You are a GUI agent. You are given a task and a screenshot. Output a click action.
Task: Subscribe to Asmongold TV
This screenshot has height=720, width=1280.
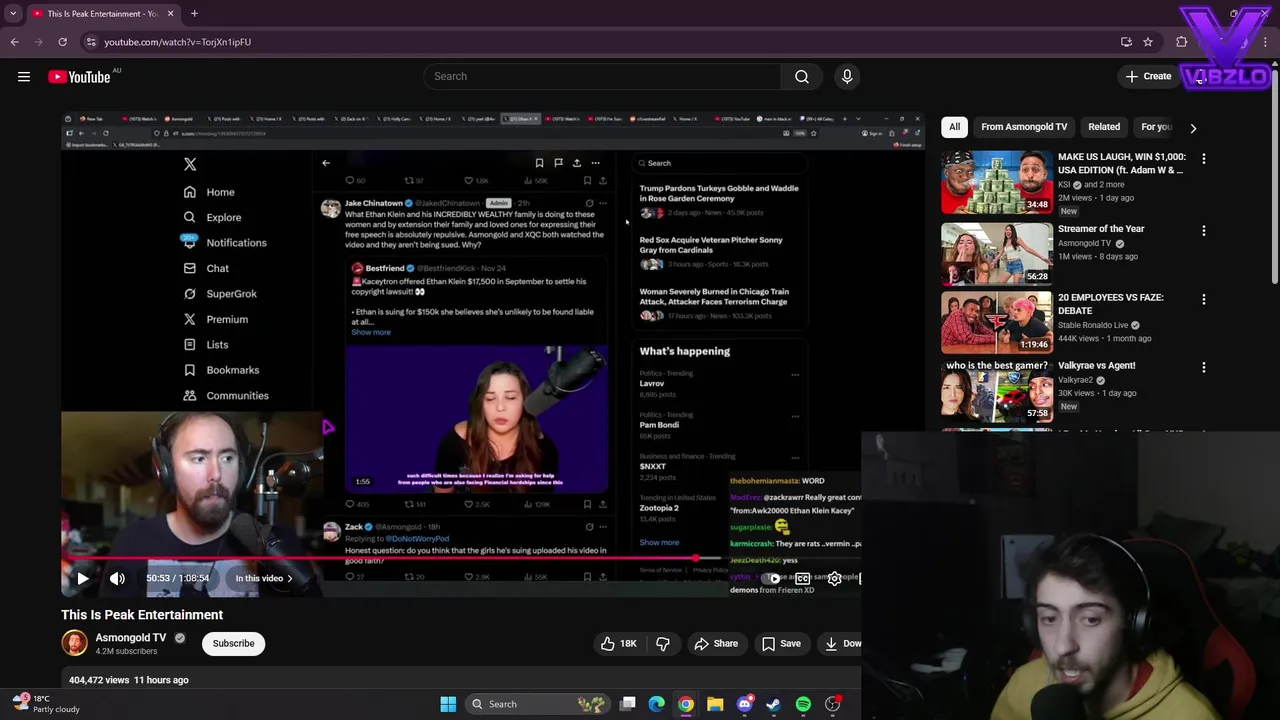coord(233,643)
